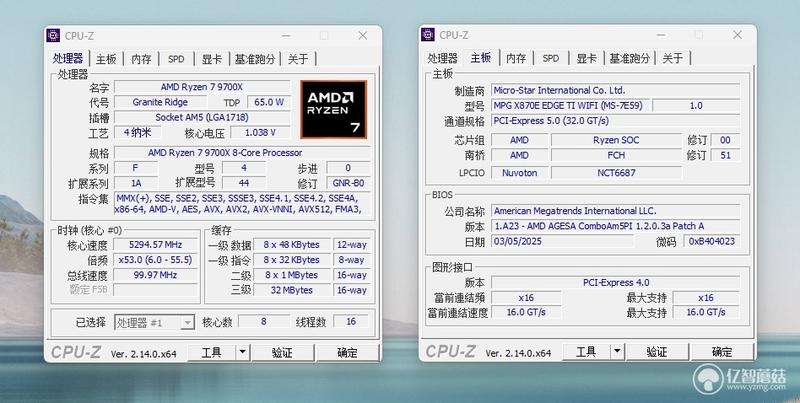Switch to the 处理器 tab in the right window
This screenshot has width=800, height=403.
point(442,59)
